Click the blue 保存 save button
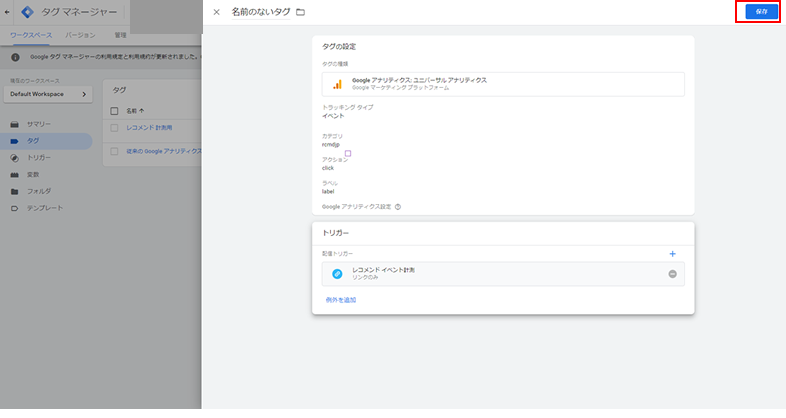786x418 pixels. tap(761, 12)
